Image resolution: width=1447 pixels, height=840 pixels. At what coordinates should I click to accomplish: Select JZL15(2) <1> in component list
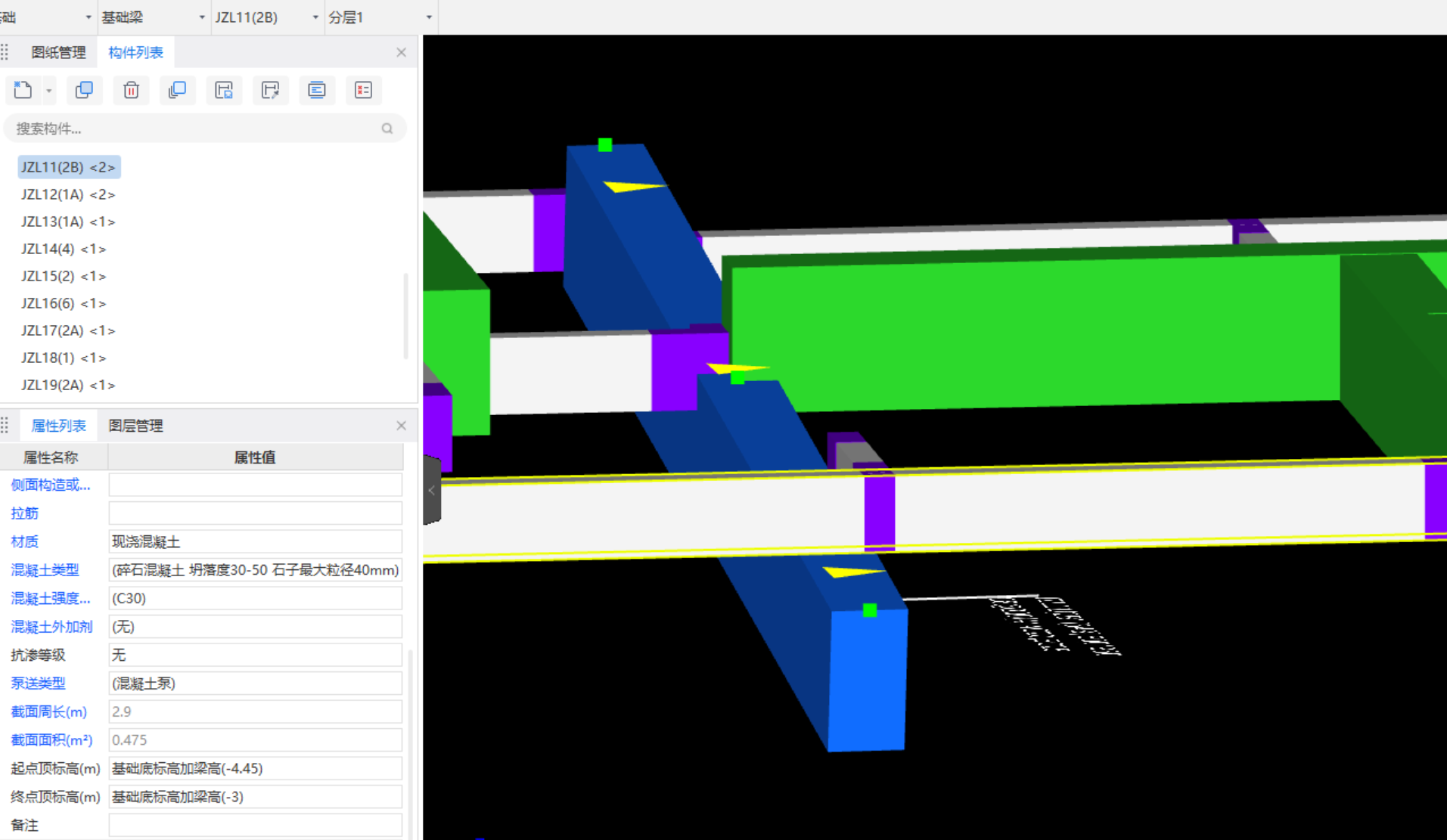coord(64,276)
